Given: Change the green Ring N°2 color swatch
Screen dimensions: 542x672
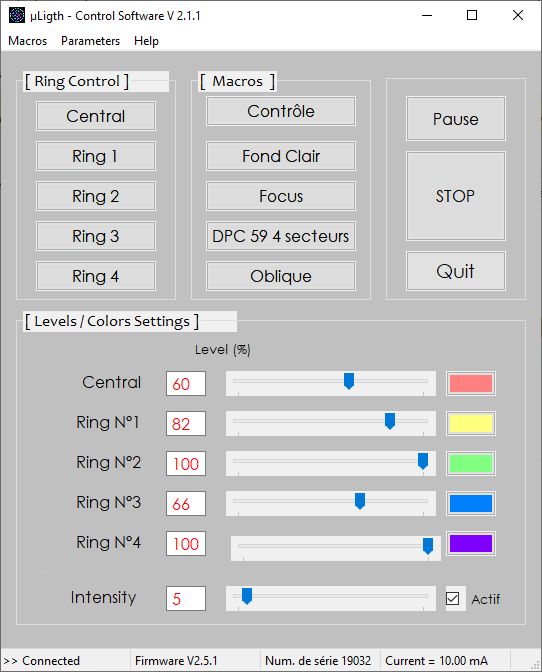Looking at the screenshot, I should click(470, 463).
